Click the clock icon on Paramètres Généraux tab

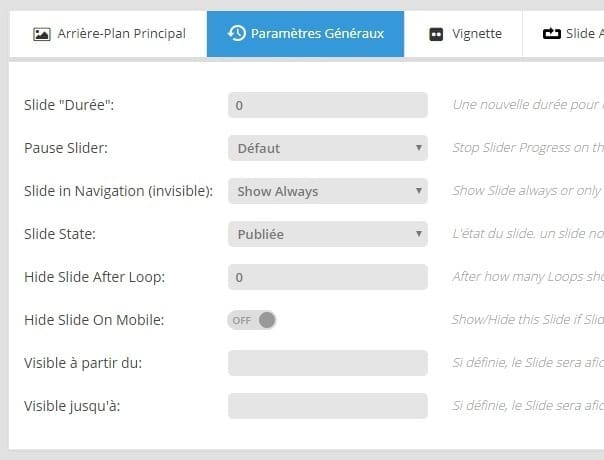click(x=237, y=34)
